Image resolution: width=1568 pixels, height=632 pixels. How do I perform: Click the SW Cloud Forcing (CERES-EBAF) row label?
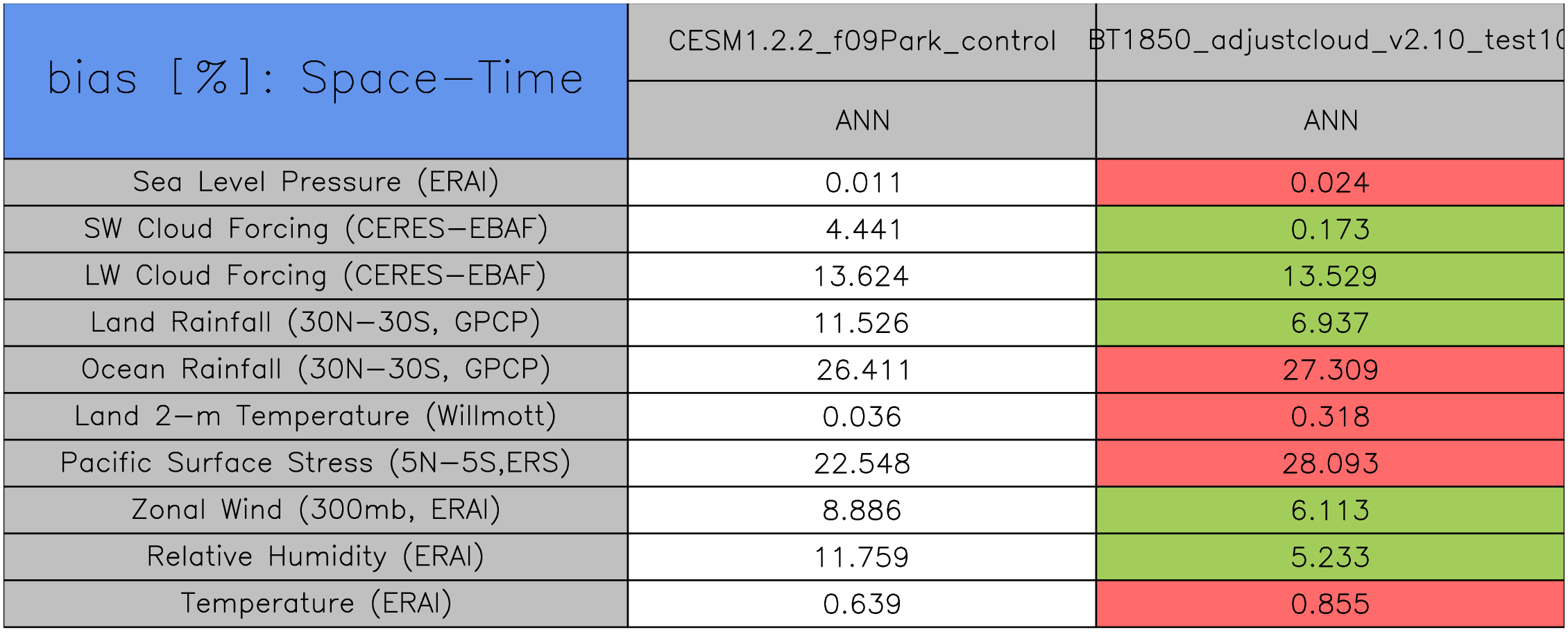(x=316, y=229)
